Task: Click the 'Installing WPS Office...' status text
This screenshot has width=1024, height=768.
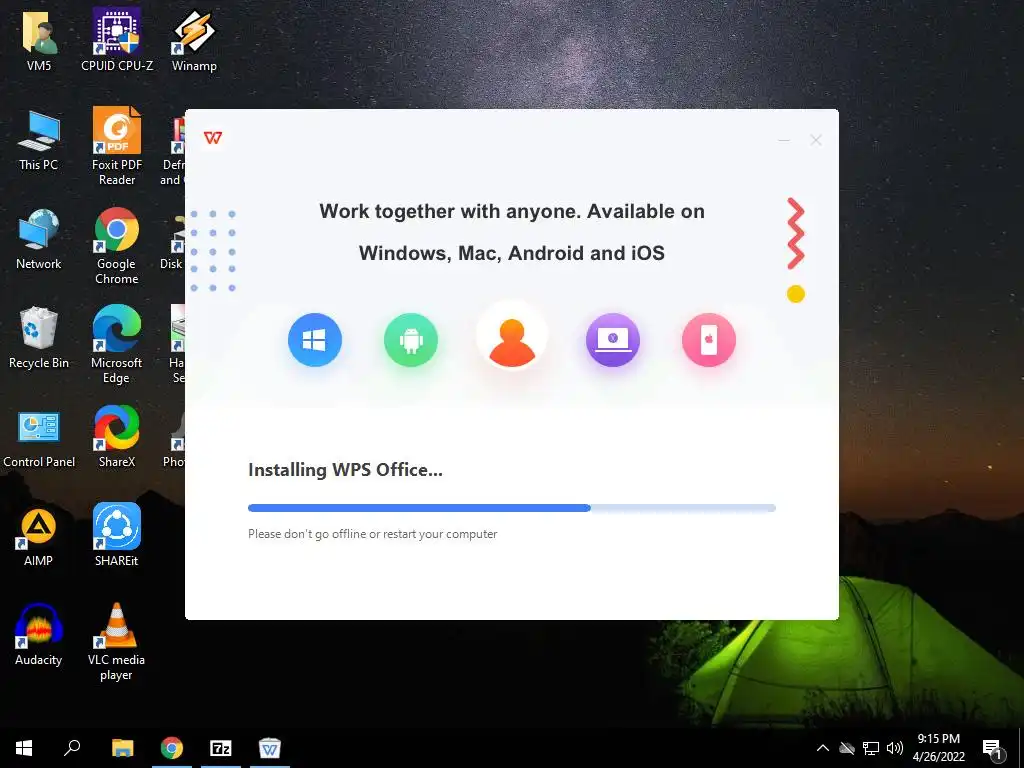Action: click(345, 470)
